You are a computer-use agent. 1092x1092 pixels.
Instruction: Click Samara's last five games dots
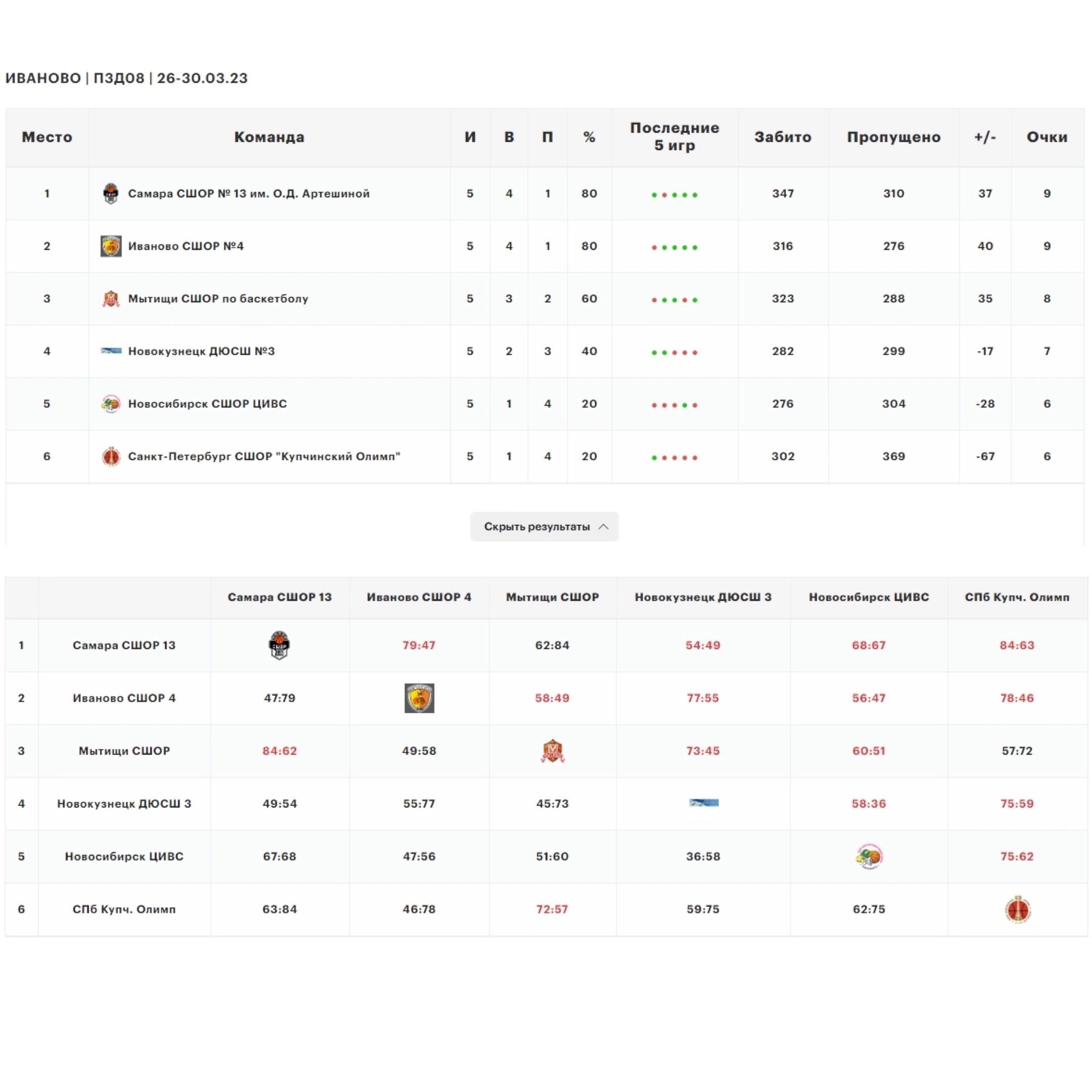point(675,195)
